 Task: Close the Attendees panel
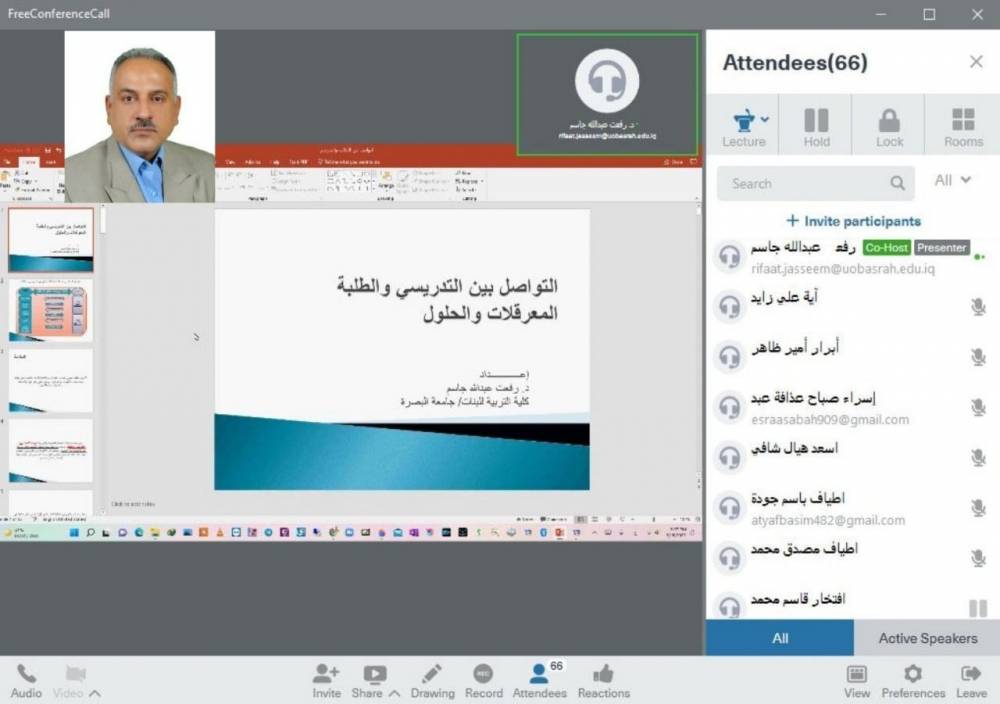click(x=976, y=62)
